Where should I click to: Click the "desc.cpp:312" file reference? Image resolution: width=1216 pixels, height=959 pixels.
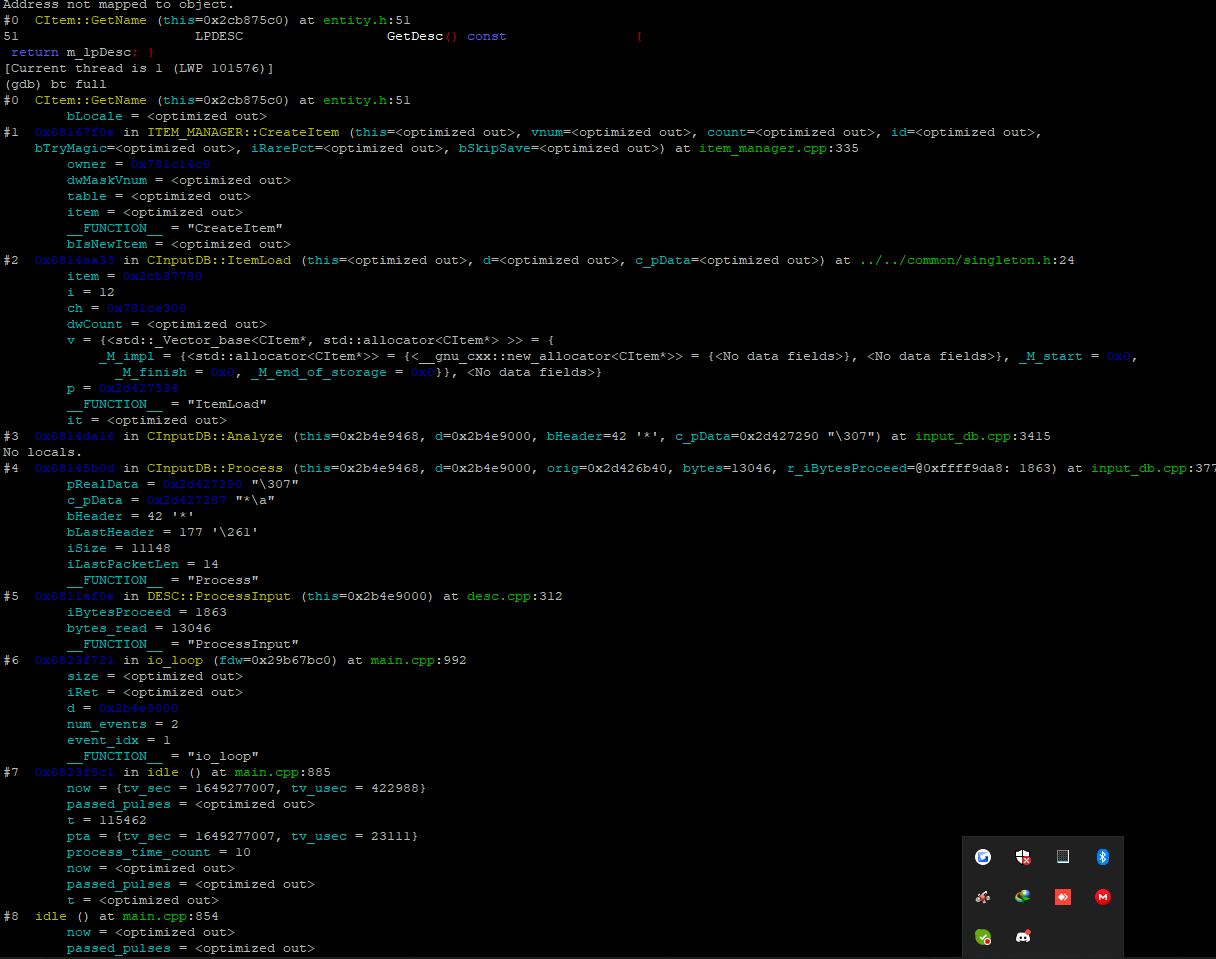click(x=514, y=596)
